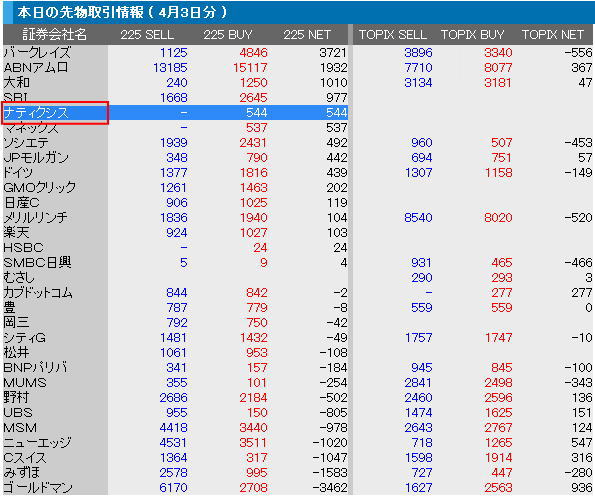Image resolution: width=595 pixels, height=496 pixels.
Task: Select the ニューエッジ company name
Action: point(37,443)
